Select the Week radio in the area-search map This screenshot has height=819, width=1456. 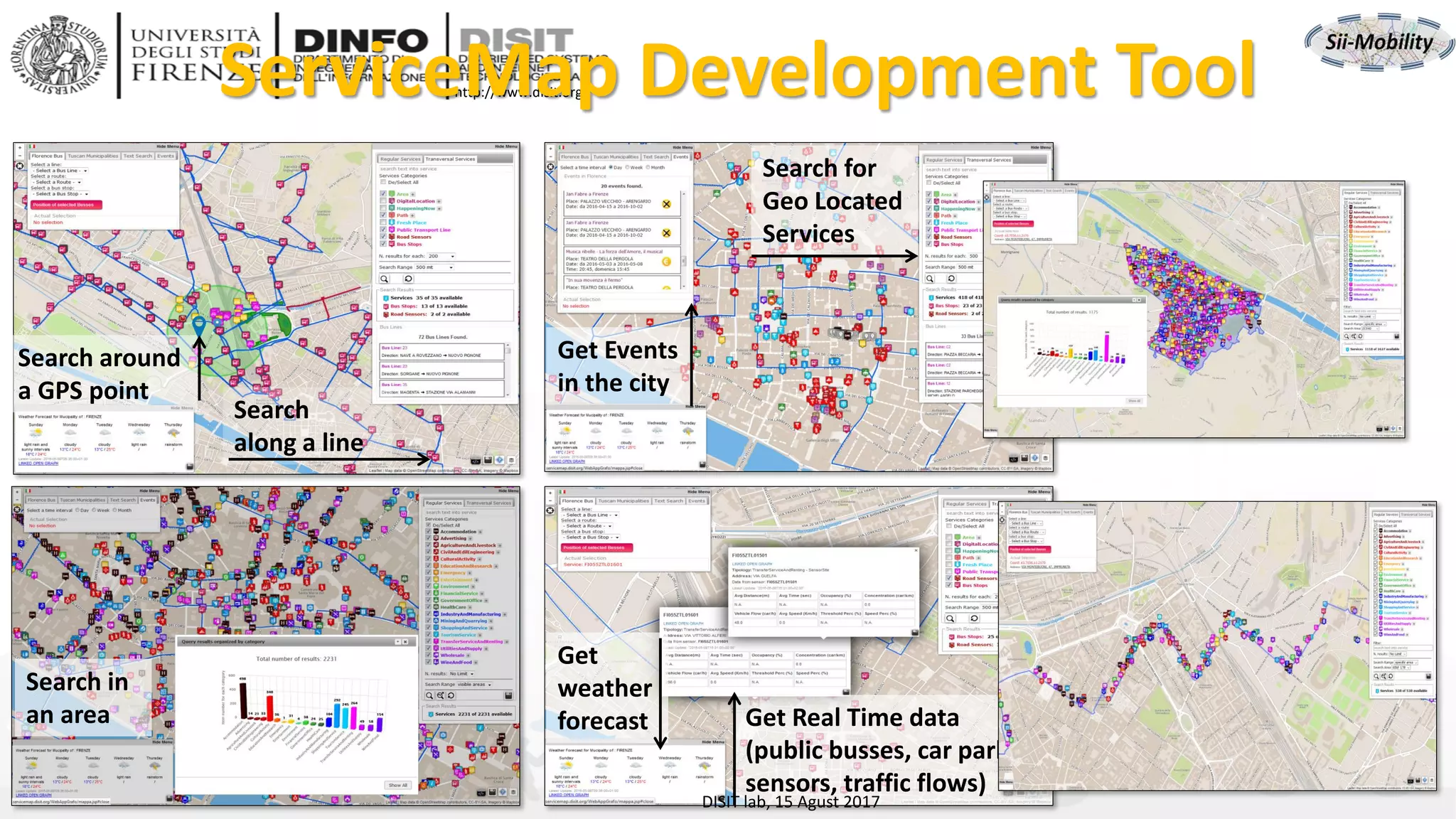[x=94, y=510]
